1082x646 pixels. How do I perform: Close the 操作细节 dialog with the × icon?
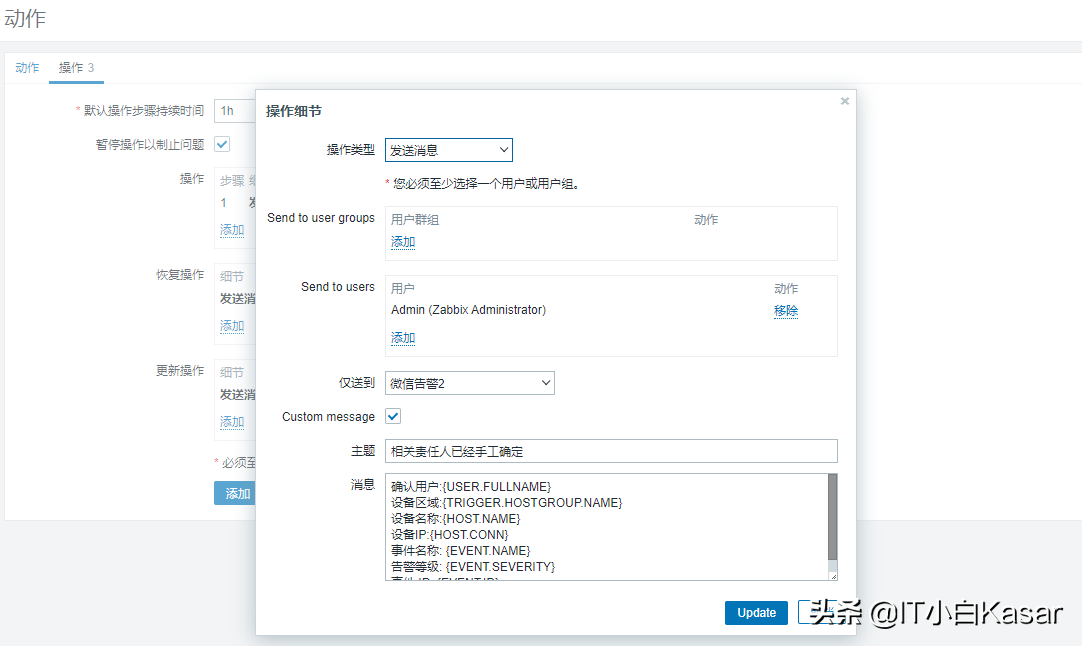[x=844, y=101]
